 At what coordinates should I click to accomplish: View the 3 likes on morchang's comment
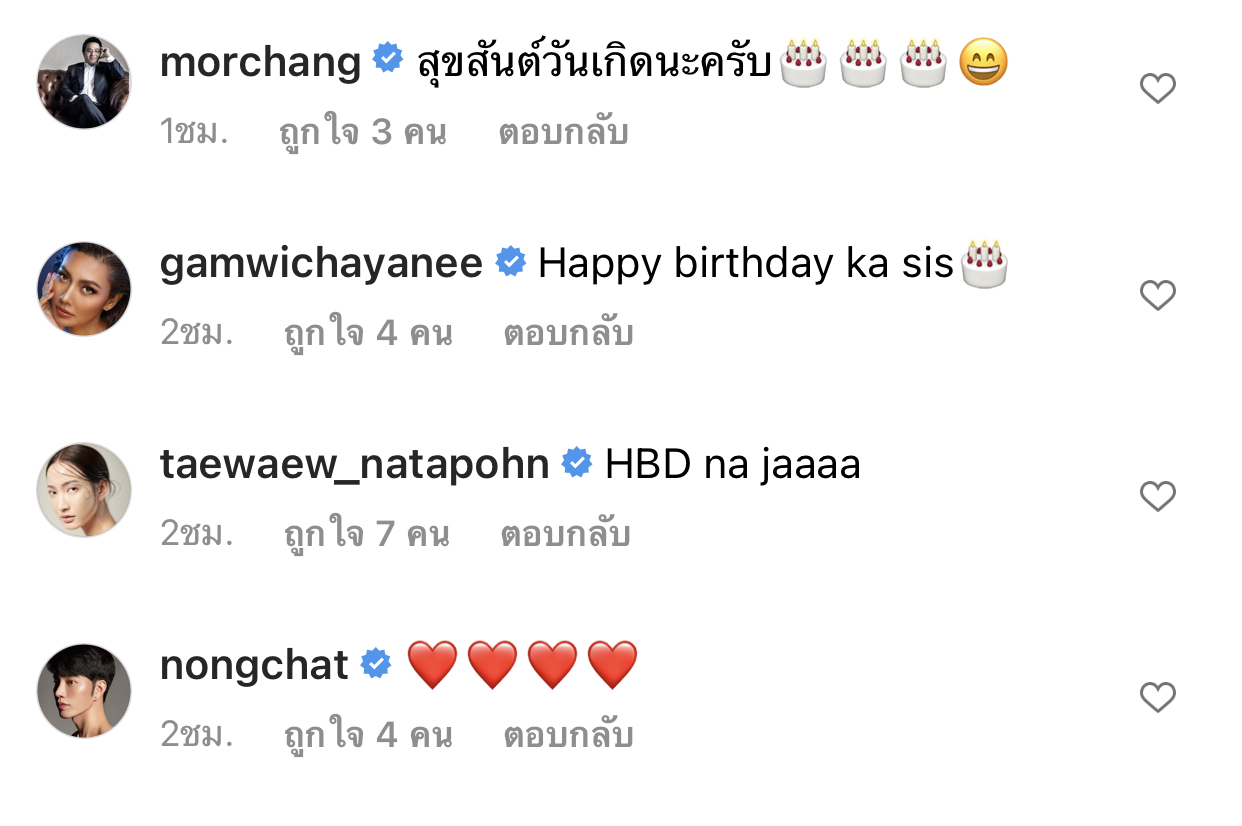click(x=362, y=132)
